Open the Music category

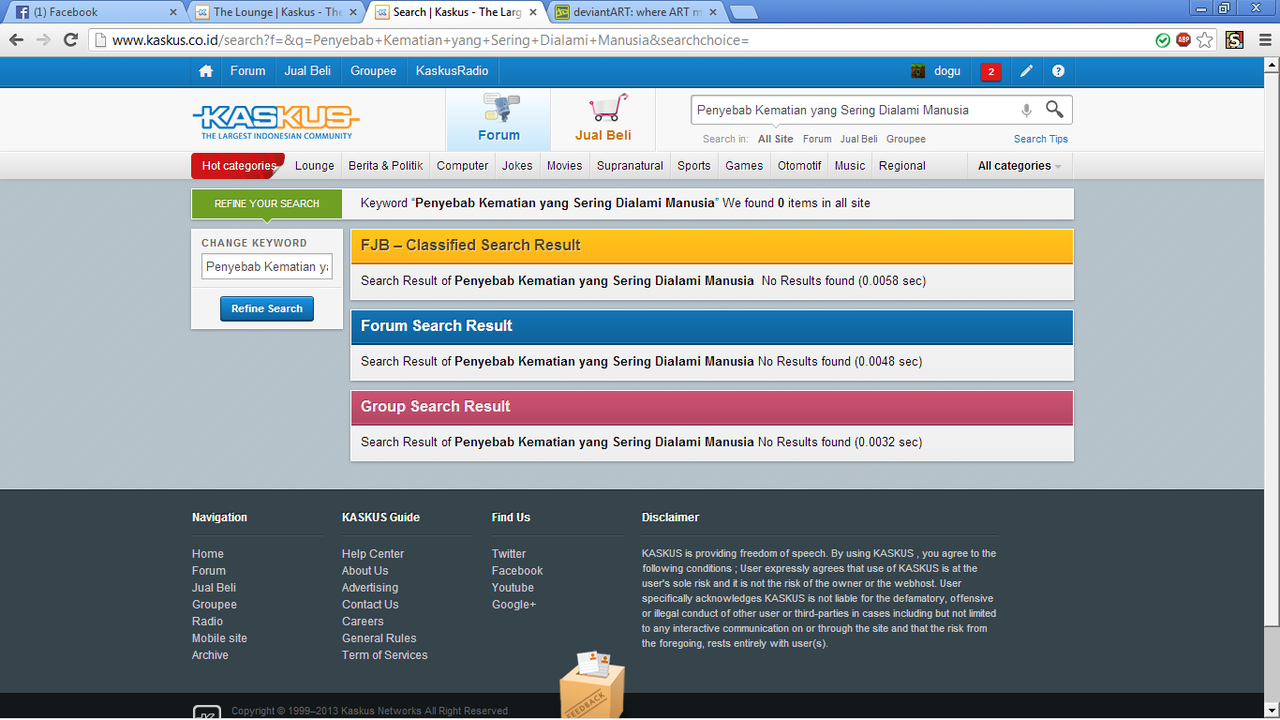click(x=850, y=166)
